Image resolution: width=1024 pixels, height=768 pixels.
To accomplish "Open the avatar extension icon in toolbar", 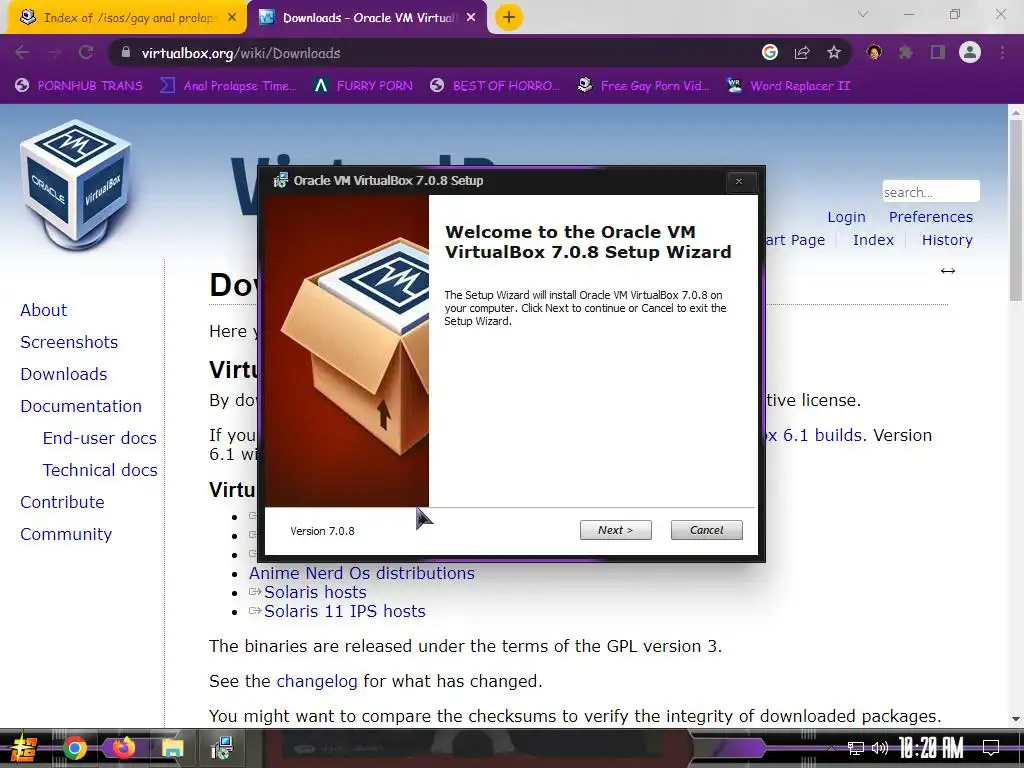I will coord(874,53).
